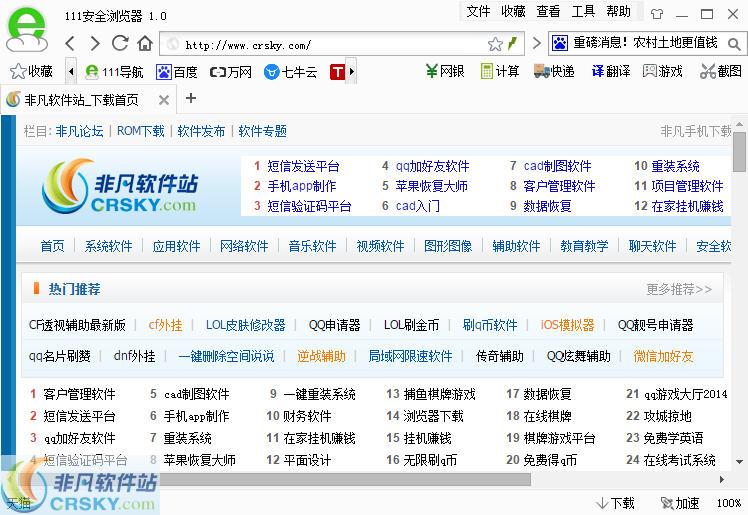The width and height of the screenshot is (748, 515).
Task: Click the search box with news text
Action: [645, 43]
